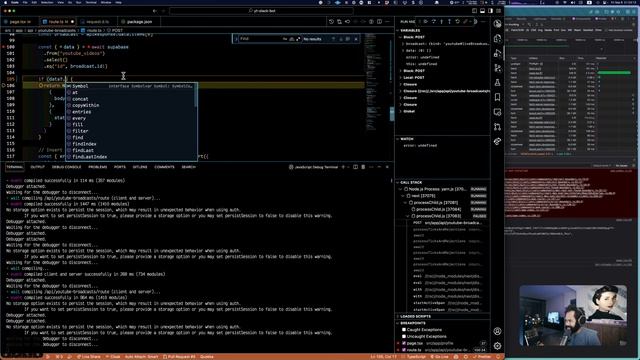The width and height of the screenshot is (640, 360).
Task: Kill terminal with trash icon
Action: click(x=363, y=167)
